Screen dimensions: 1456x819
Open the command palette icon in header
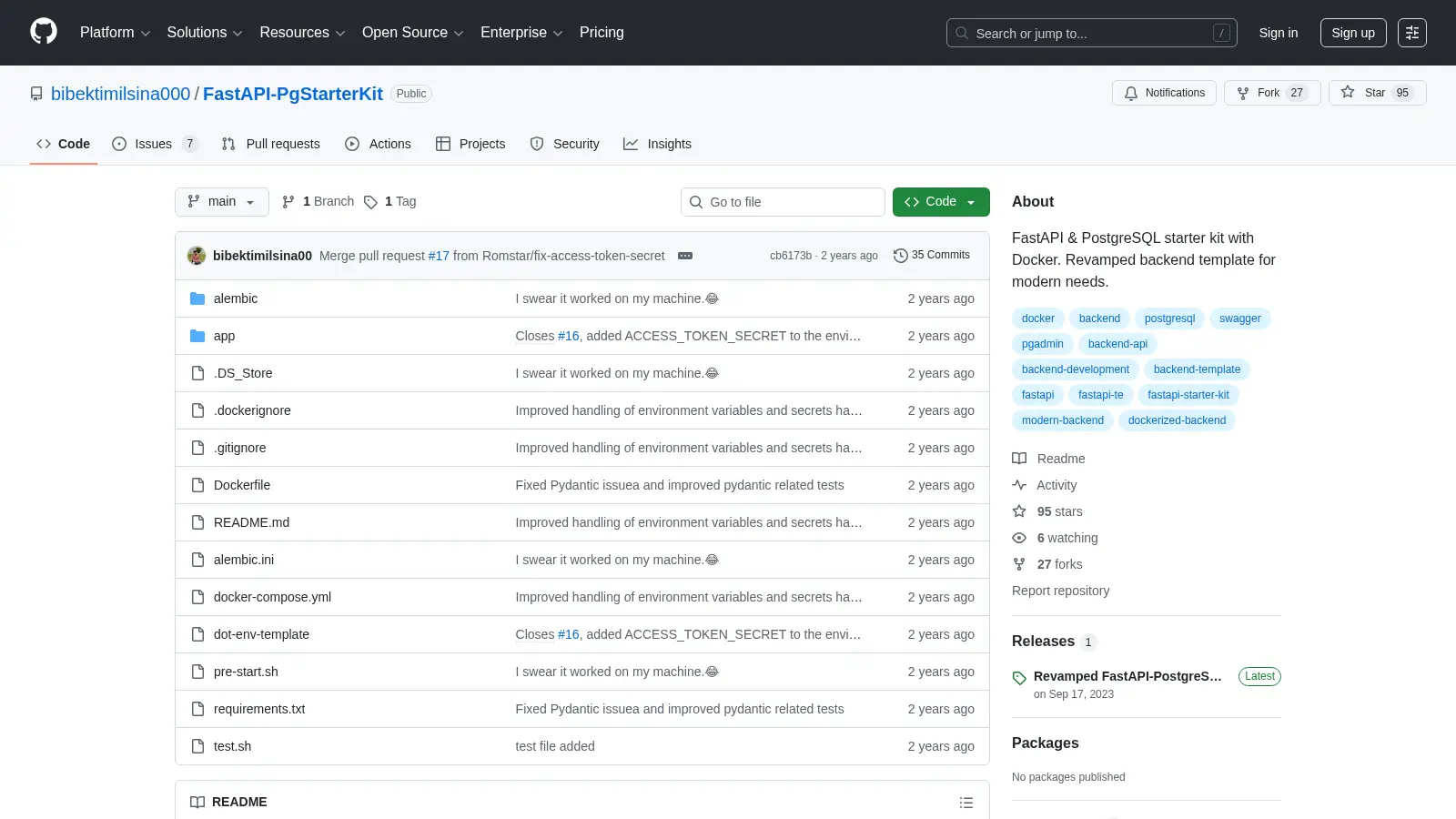(1412, 33)
